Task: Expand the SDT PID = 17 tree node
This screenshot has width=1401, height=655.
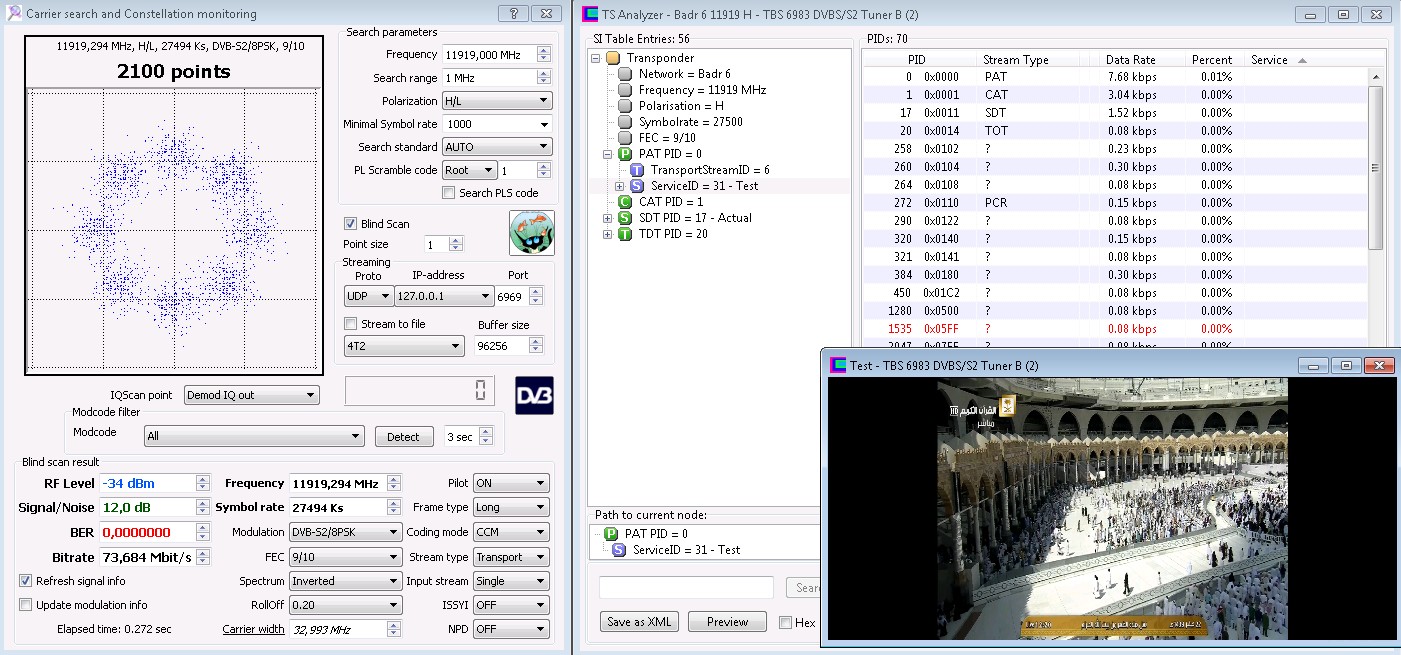Action: tap(608, 218)
